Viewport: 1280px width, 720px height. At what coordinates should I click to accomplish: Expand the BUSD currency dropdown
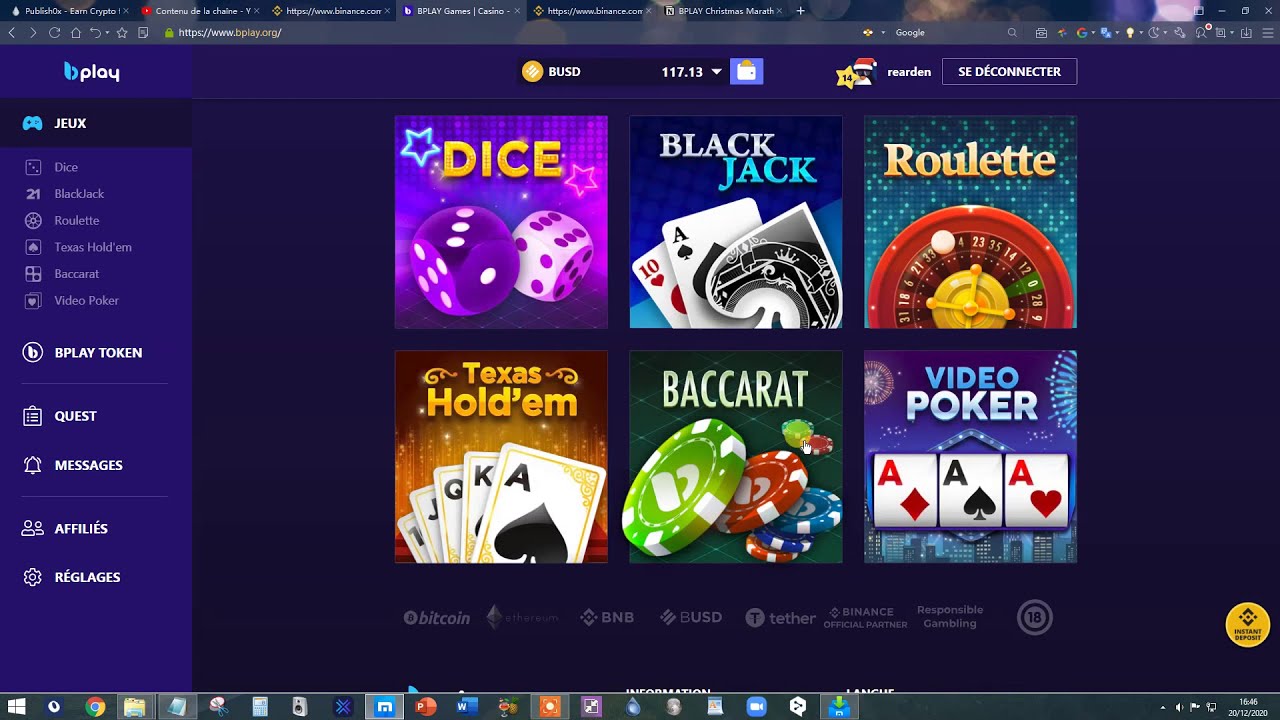point(716,72)
